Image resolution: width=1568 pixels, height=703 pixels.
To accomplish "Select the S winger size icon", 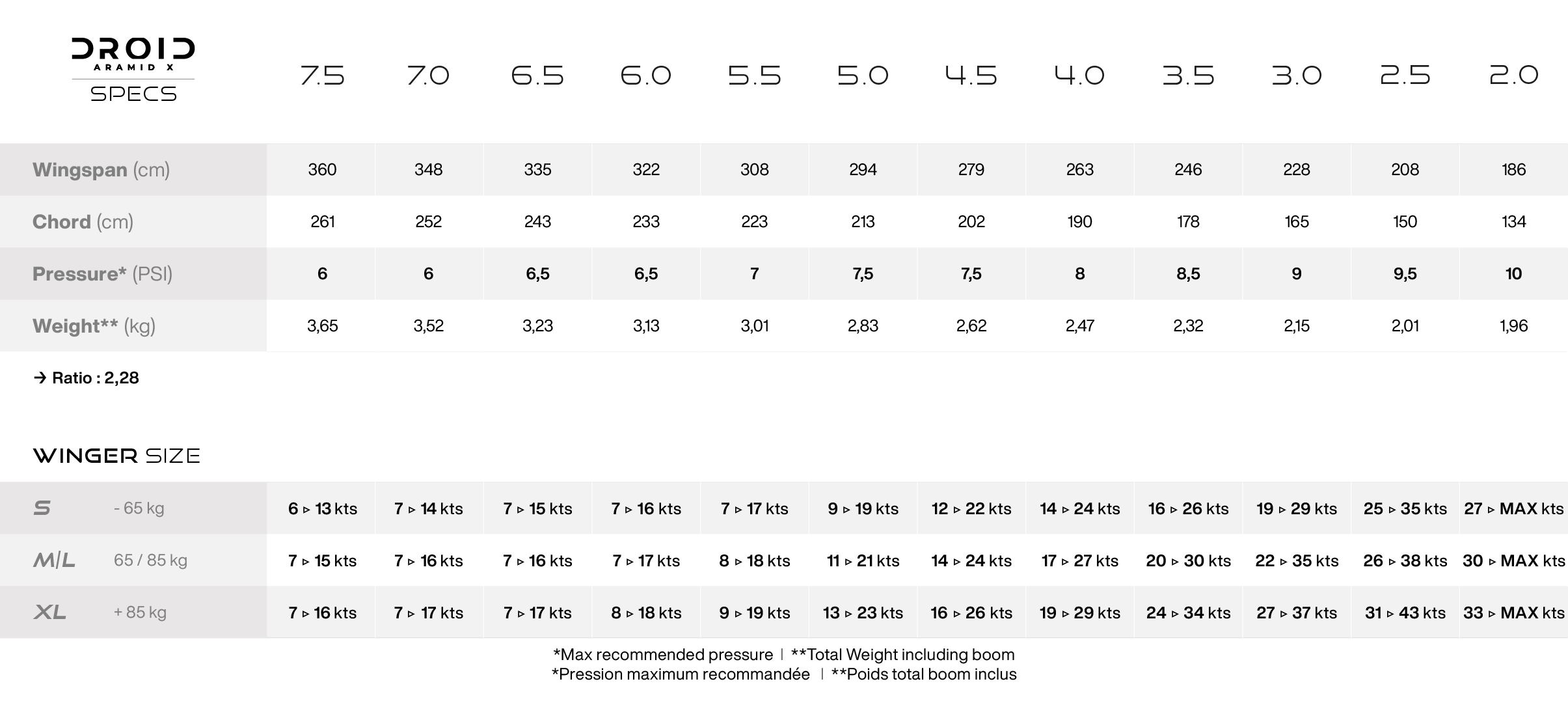I will tap(42, 508).
